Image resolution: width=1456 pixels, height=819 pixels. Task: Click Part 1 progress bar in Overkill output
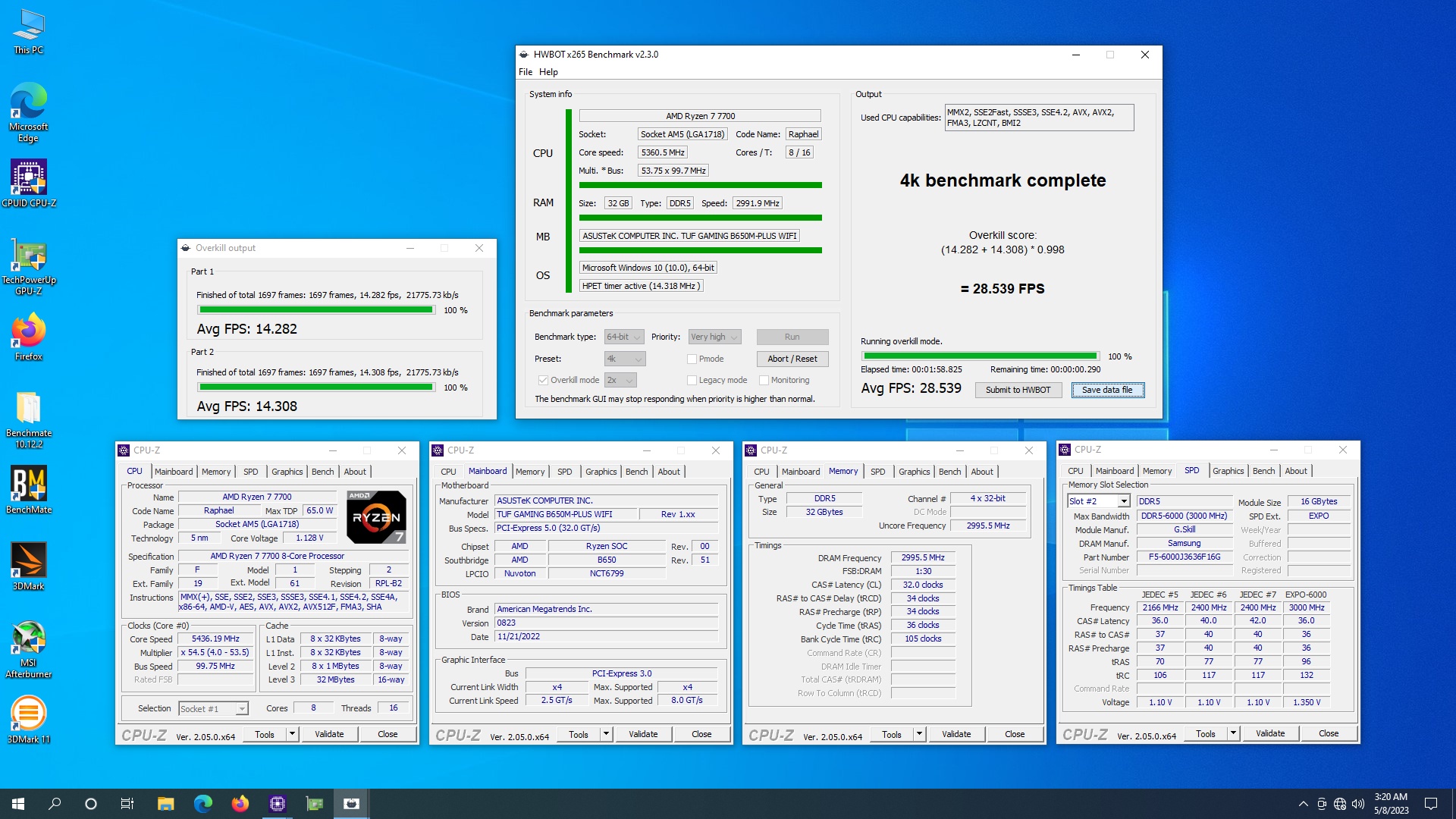tap(316, 310)
